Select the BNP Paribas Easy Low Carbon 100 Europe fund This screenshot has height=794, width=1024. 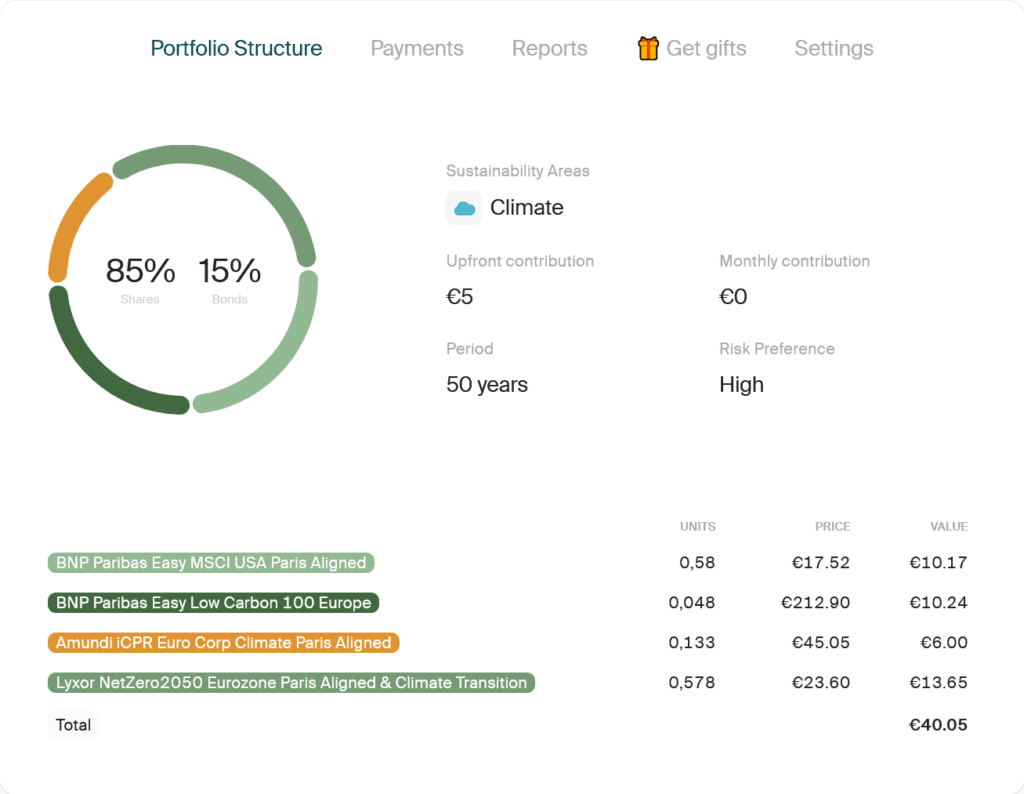(214, 603)
